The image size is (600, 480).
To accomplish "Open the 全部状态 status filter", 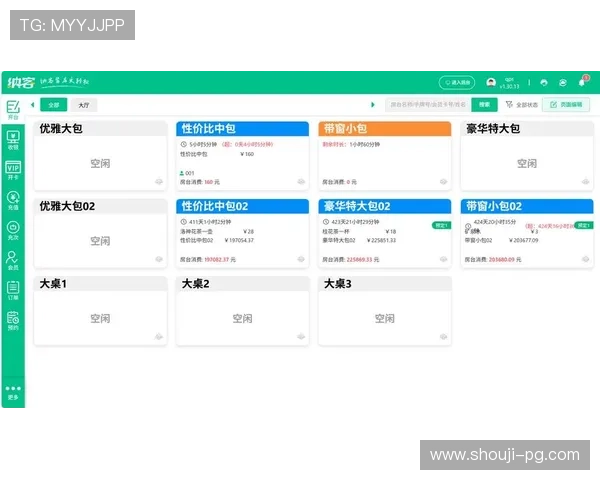I will click(x=522, y=104).
